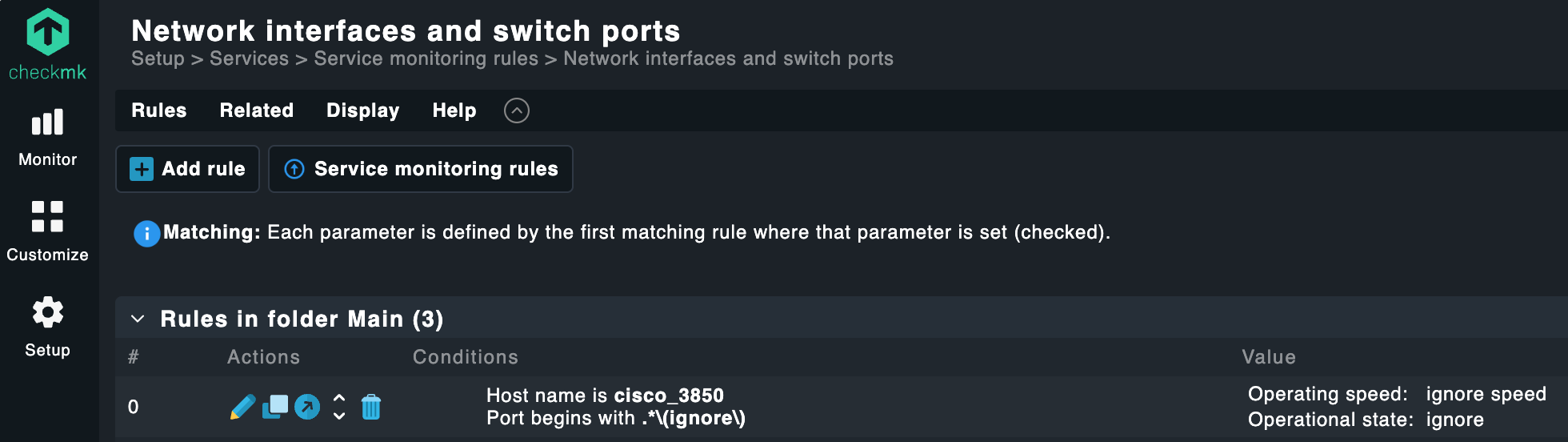The image size is (1568, 442).
Task: Edit rule 0 with pencil icon
Action: point(242,407)
